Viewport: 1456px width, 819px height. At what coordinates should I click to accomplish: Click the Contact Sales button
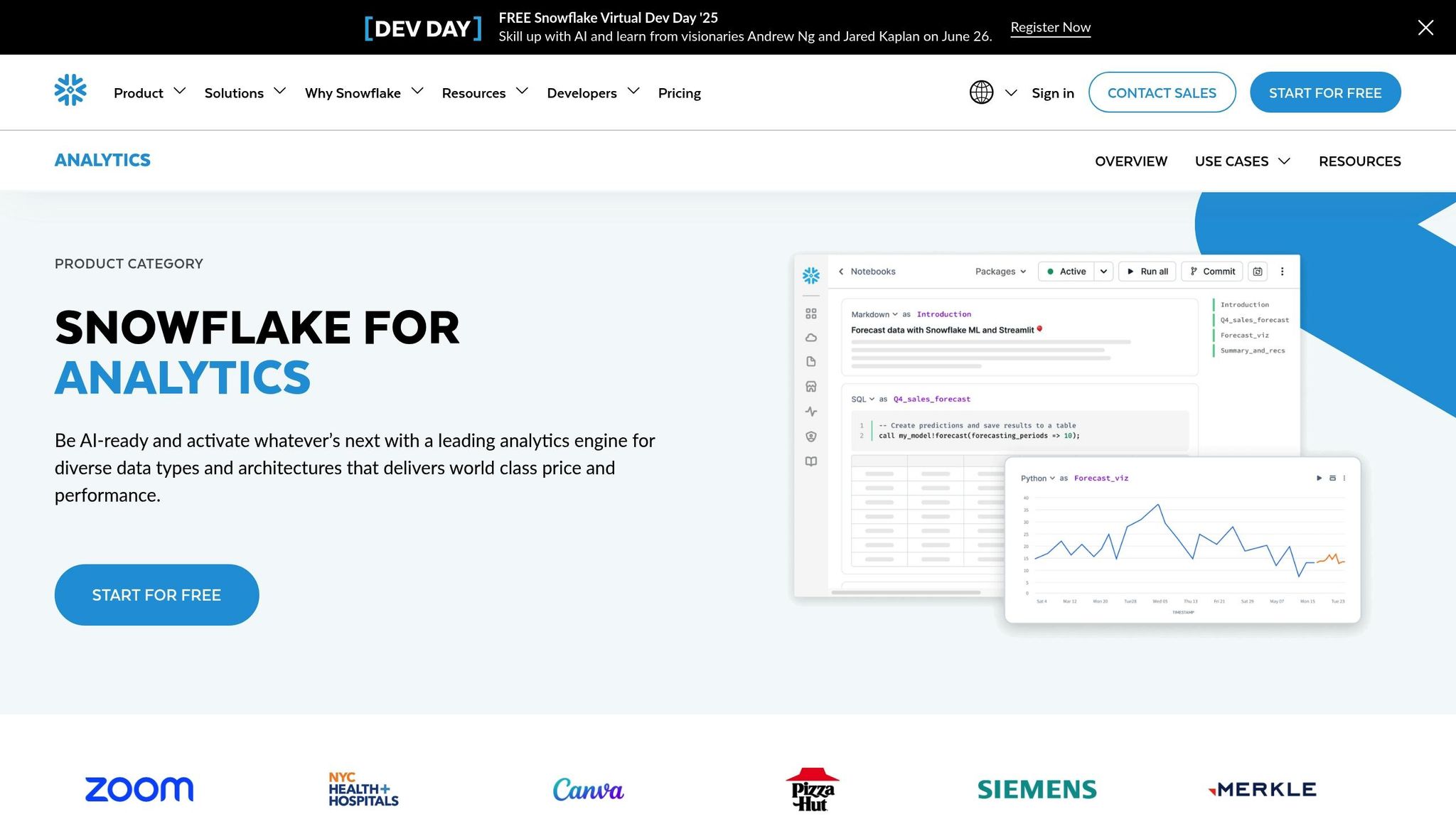point(1162,92)
